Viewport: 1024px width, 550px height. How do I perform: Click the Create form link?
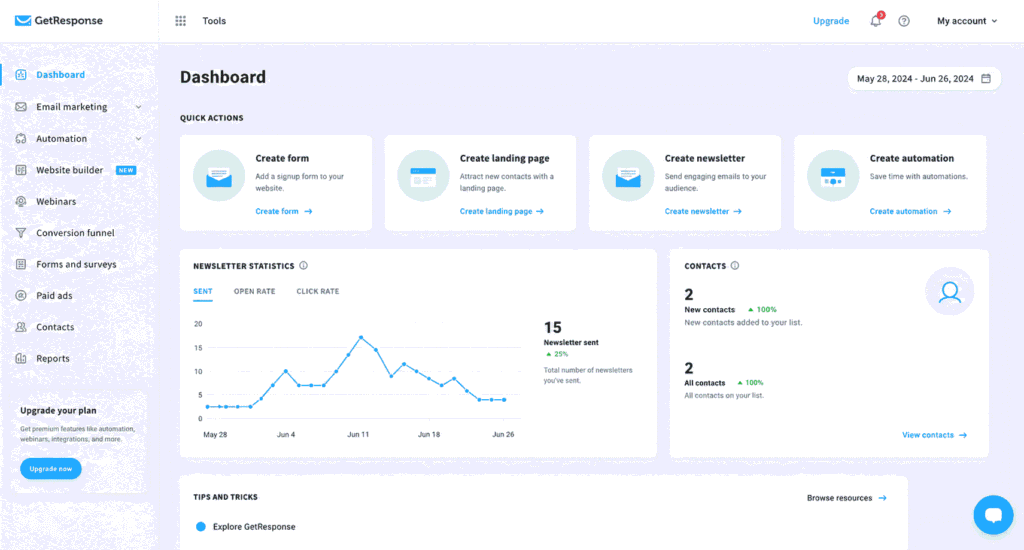284,211
